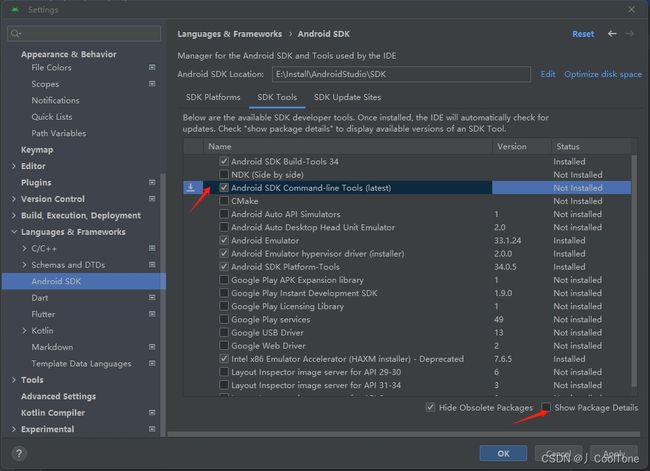Select the Google Web Driver row

coord(407,346)
